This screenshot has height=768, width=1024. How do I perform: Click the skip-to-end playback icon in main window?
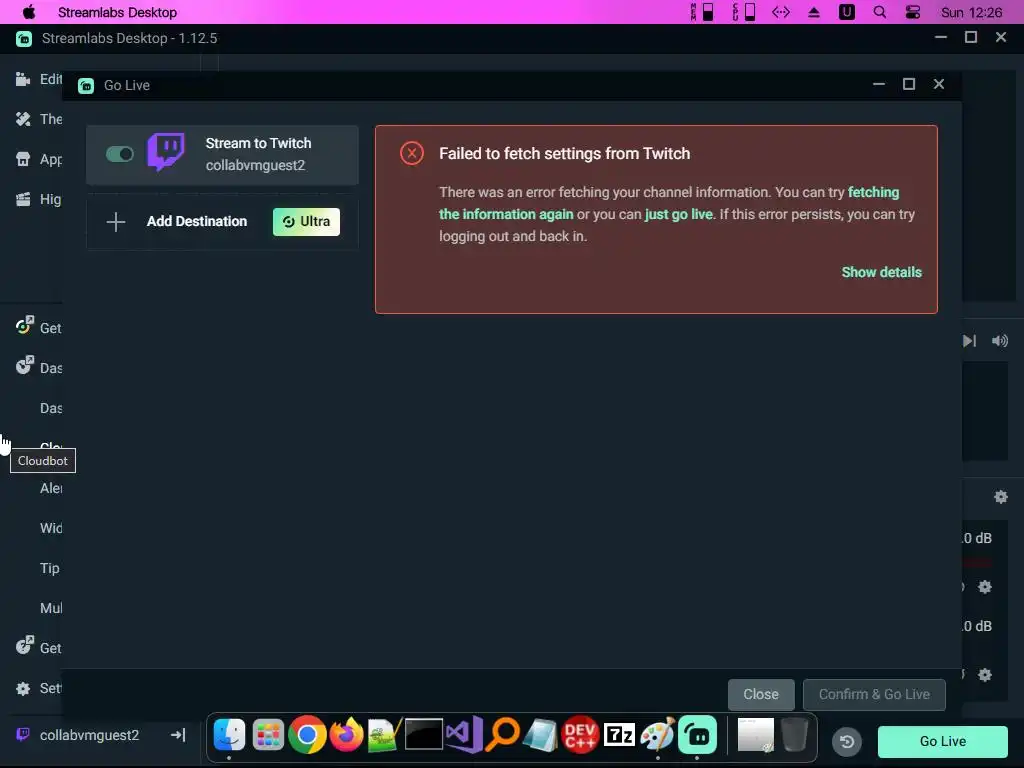click(x=970, y=341)
